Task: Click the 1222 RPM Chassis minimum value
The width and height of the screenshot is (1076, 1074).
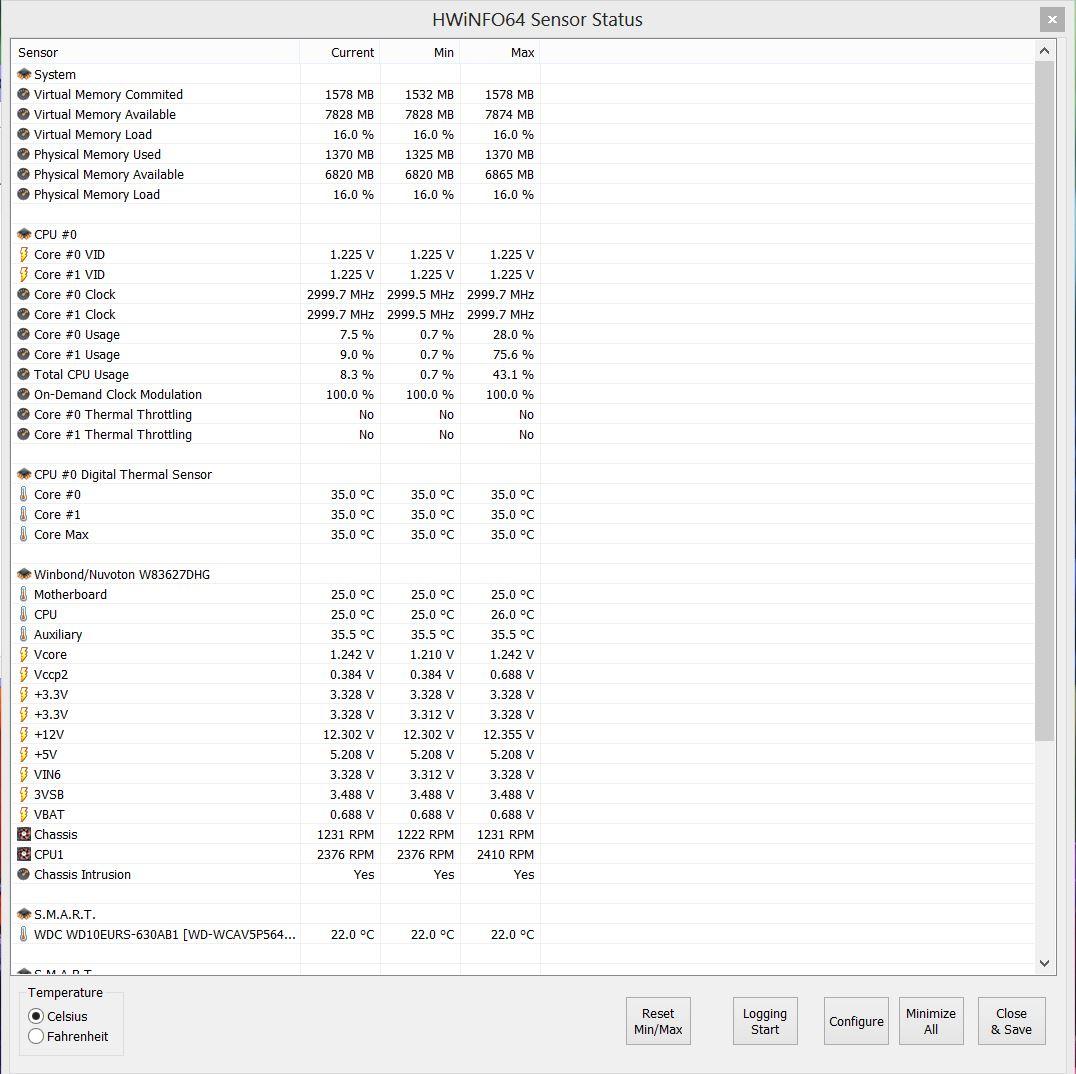Action: click(425, 834)
